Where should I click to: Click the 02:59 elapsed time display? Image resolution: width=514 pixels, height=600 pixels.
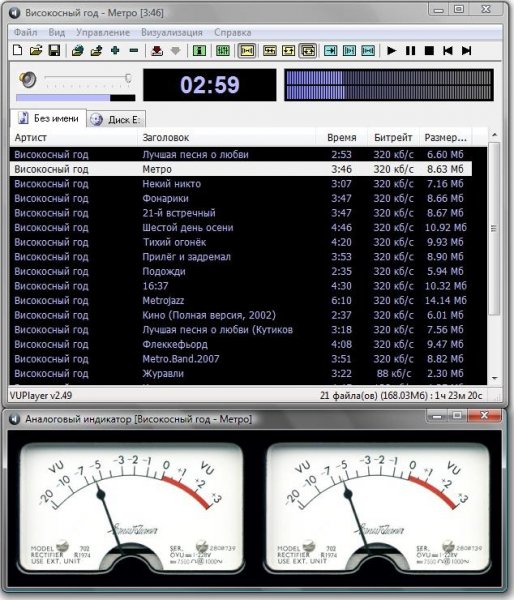(210, 85)
